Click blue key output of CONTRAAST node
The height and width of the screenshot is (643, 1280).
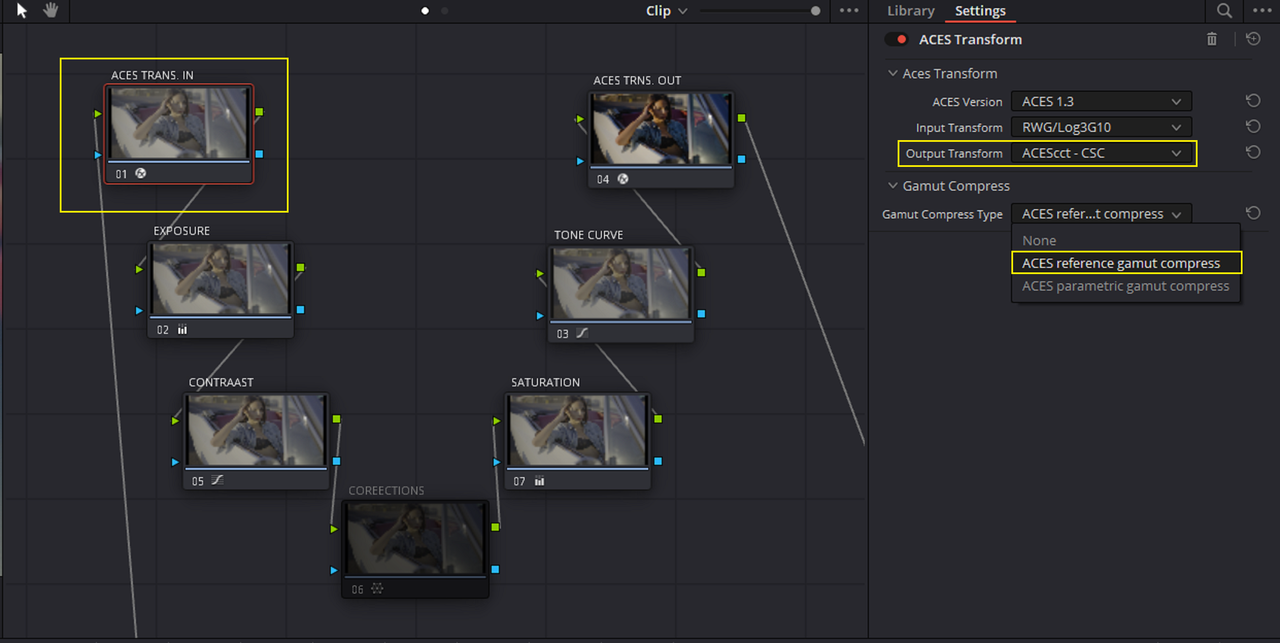[336, 461]
